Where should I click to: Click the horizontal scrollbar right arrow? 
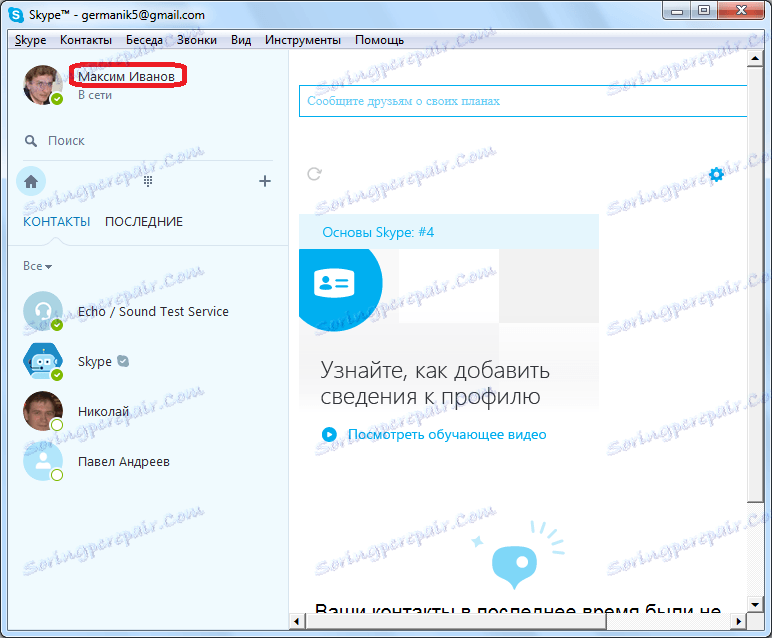739,621
